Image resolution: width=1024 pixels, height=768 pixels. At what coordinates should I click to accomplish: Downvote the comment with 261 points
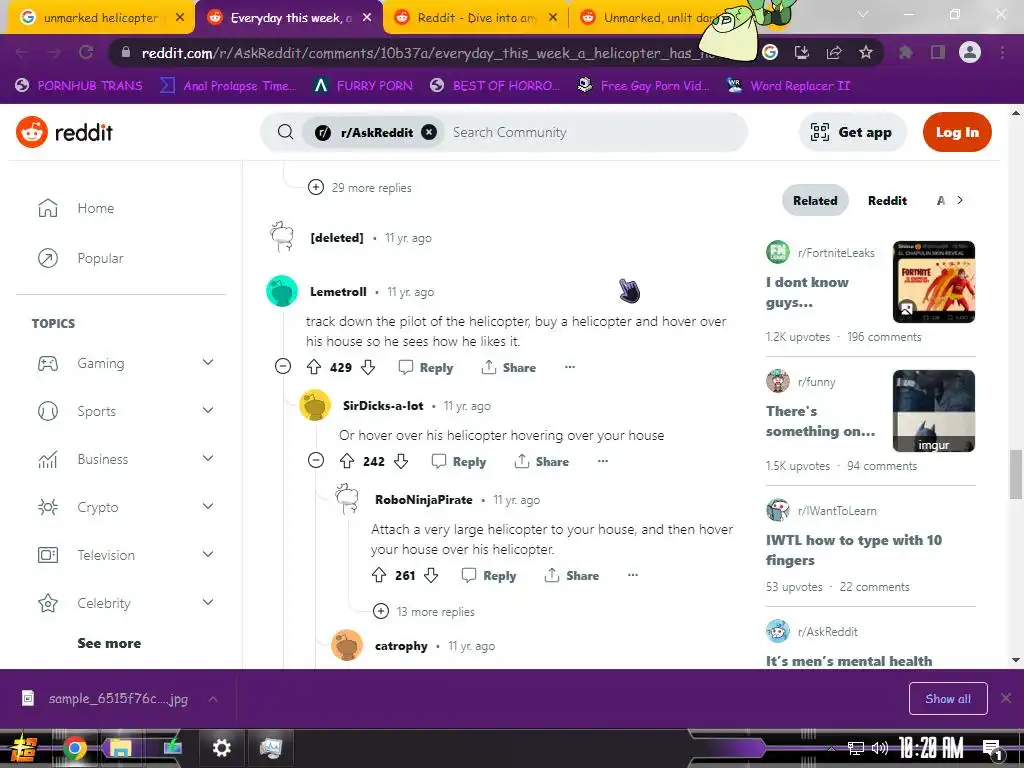(431, 575)
